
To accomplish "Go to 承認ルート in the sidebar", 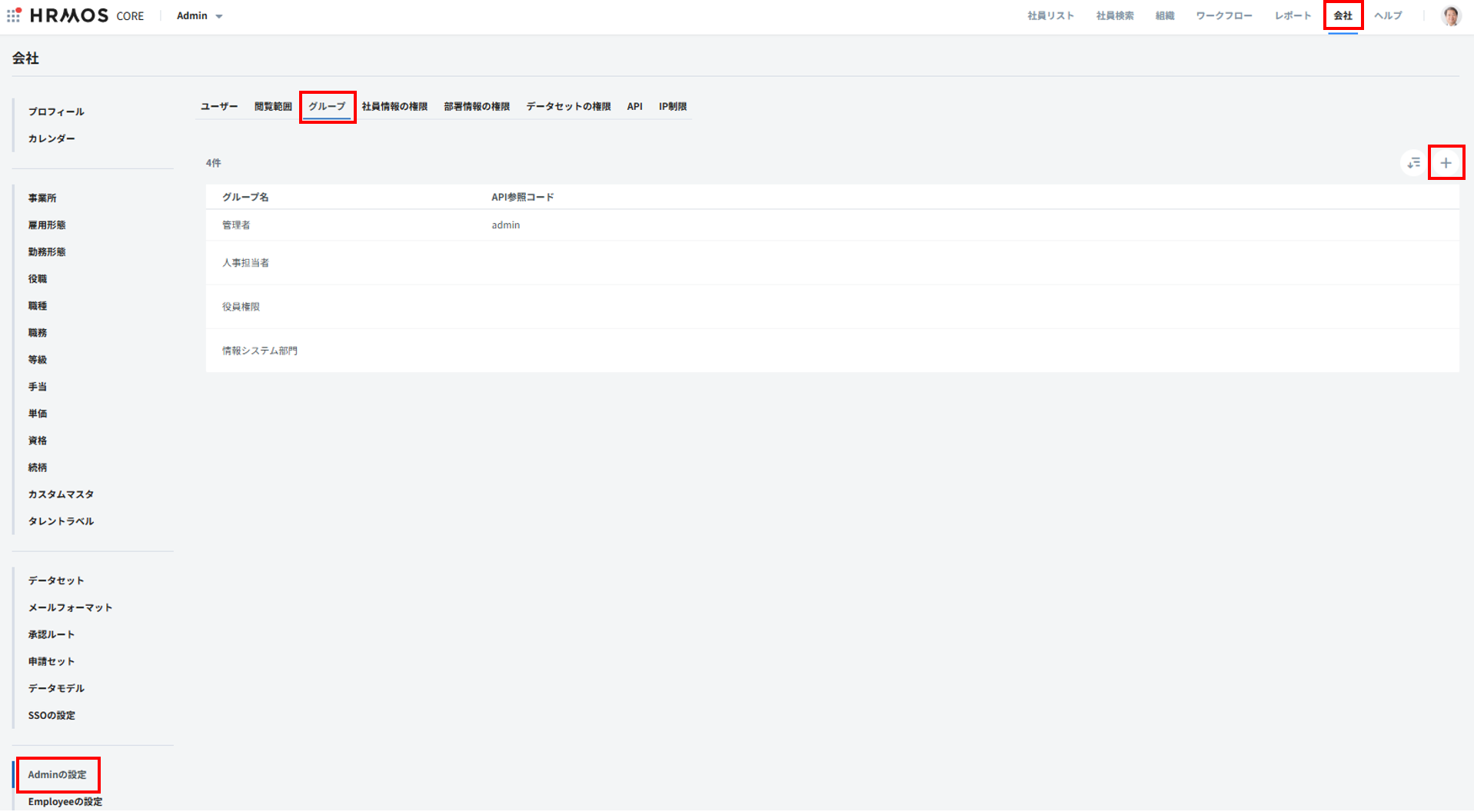I will 52,635.
